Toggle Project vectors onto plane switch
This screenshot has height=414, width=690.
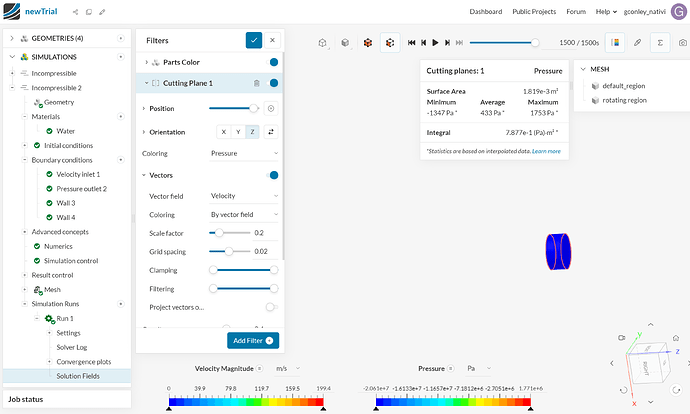coord(272,307)
